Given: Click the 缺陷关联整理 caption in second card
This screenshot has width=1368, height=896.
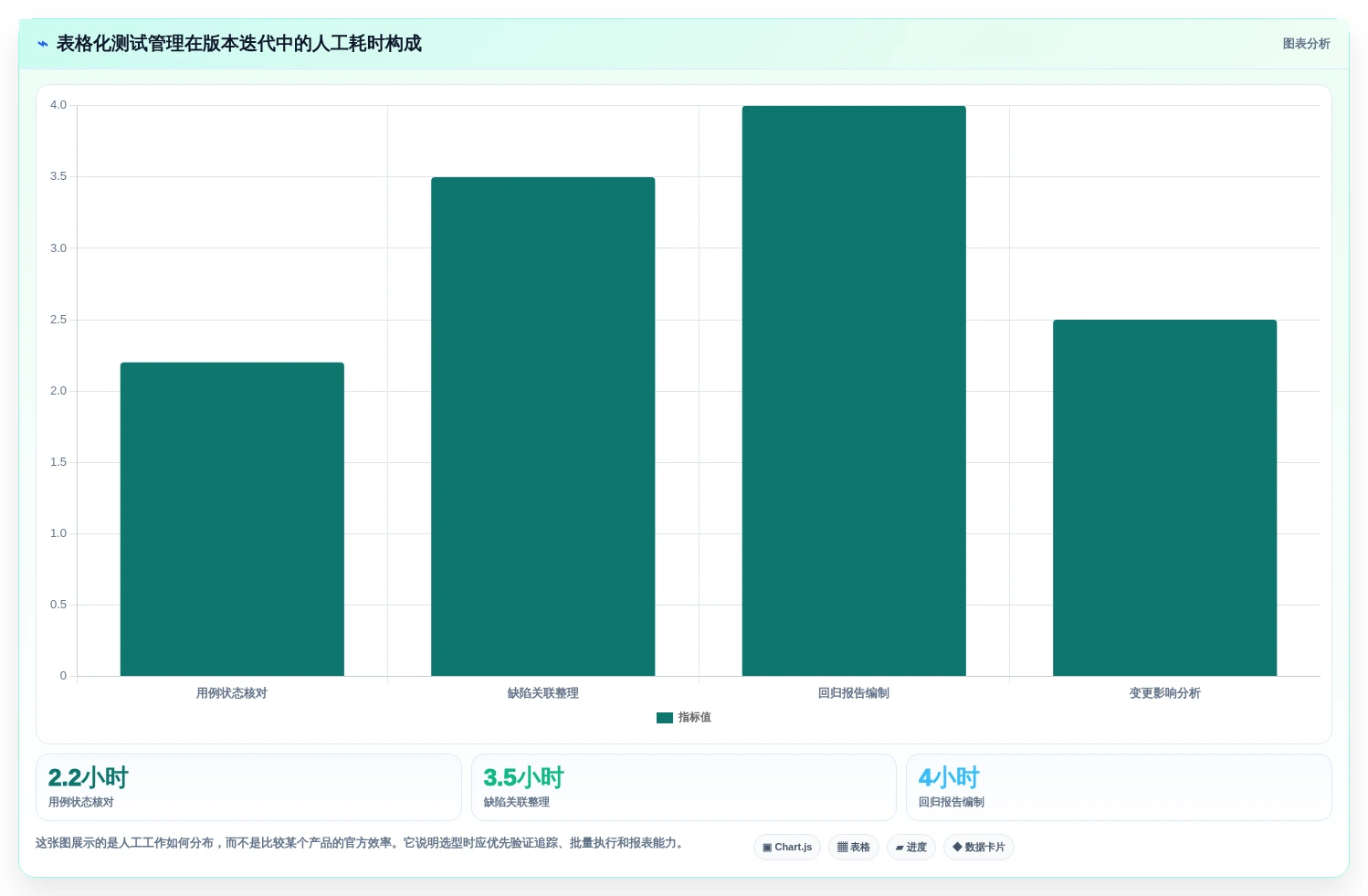Looking at the screenshot, I should 517,802.
